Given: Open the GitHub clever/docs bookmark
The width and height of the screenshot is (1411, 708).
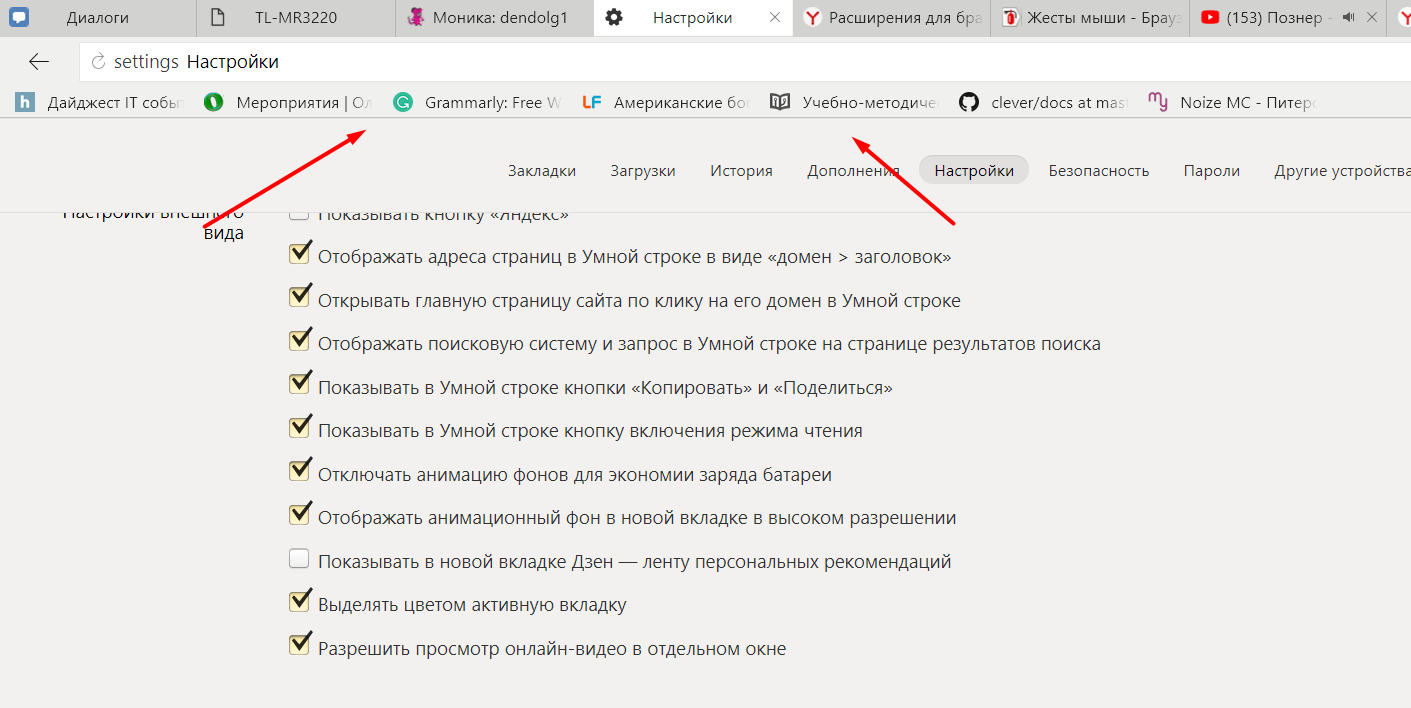Looking at the screenshot, I should click(1043, 102).
